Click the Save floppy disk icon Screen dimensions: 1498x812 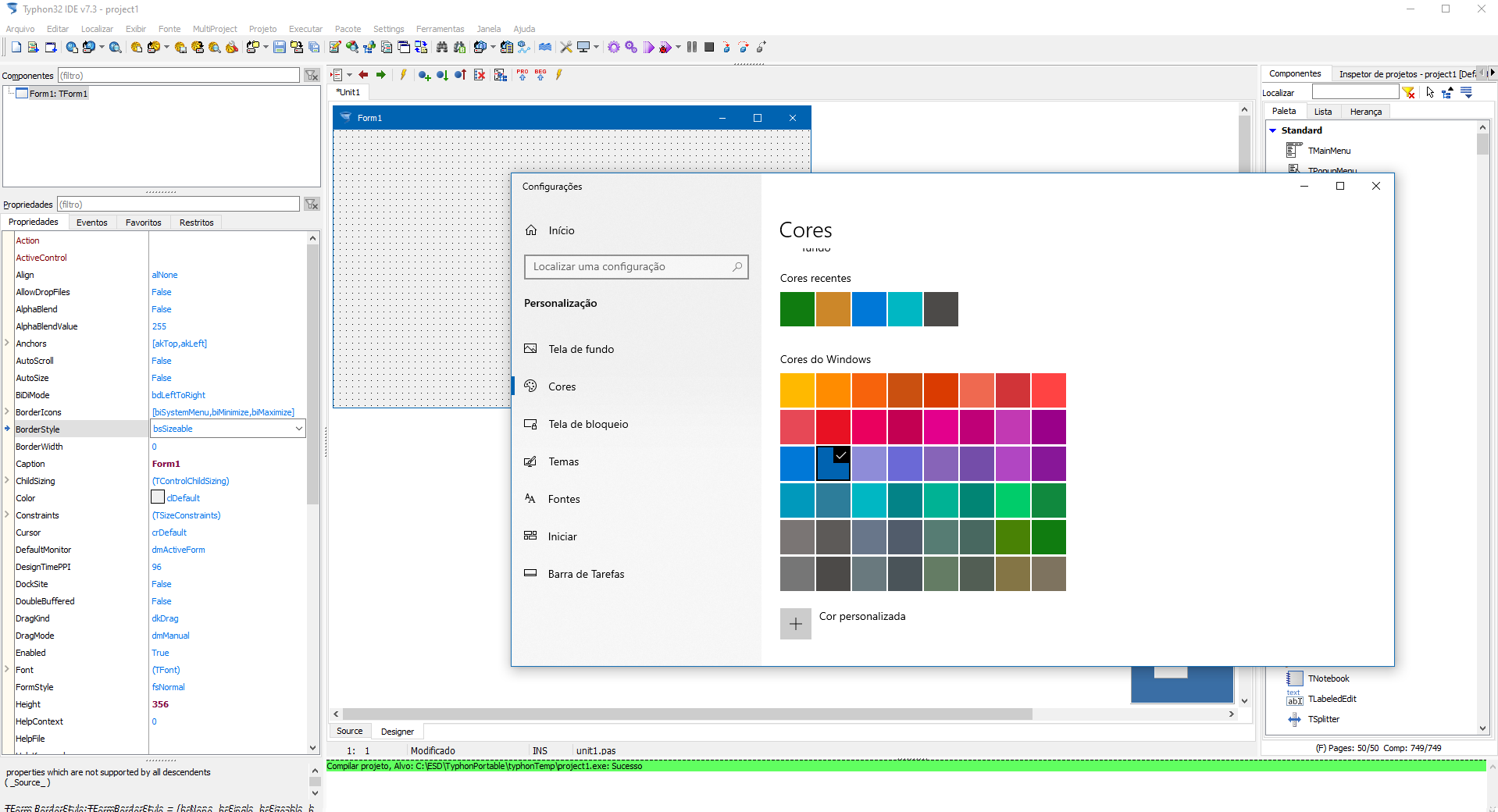[x=279, y=48]
